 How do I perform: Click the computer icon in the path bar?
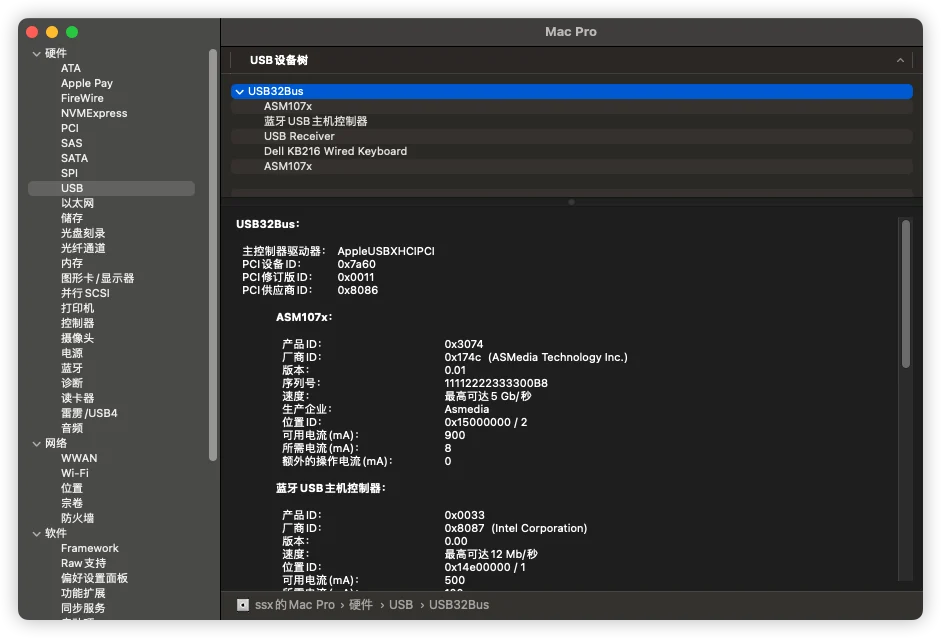(x=242, y=605)
